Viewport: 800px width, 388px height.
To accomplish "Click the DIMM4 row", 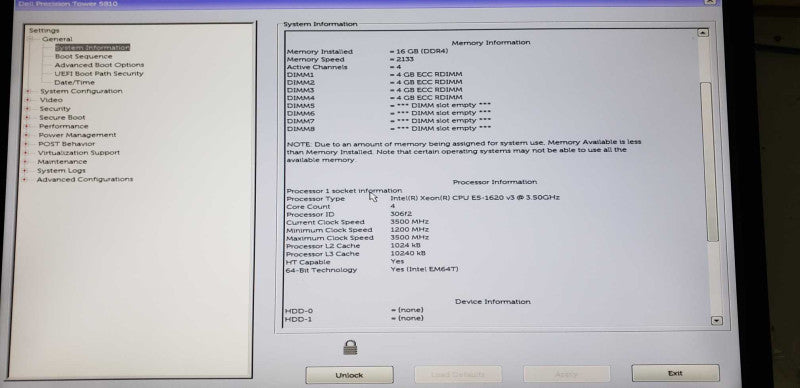I will [374, 98].
